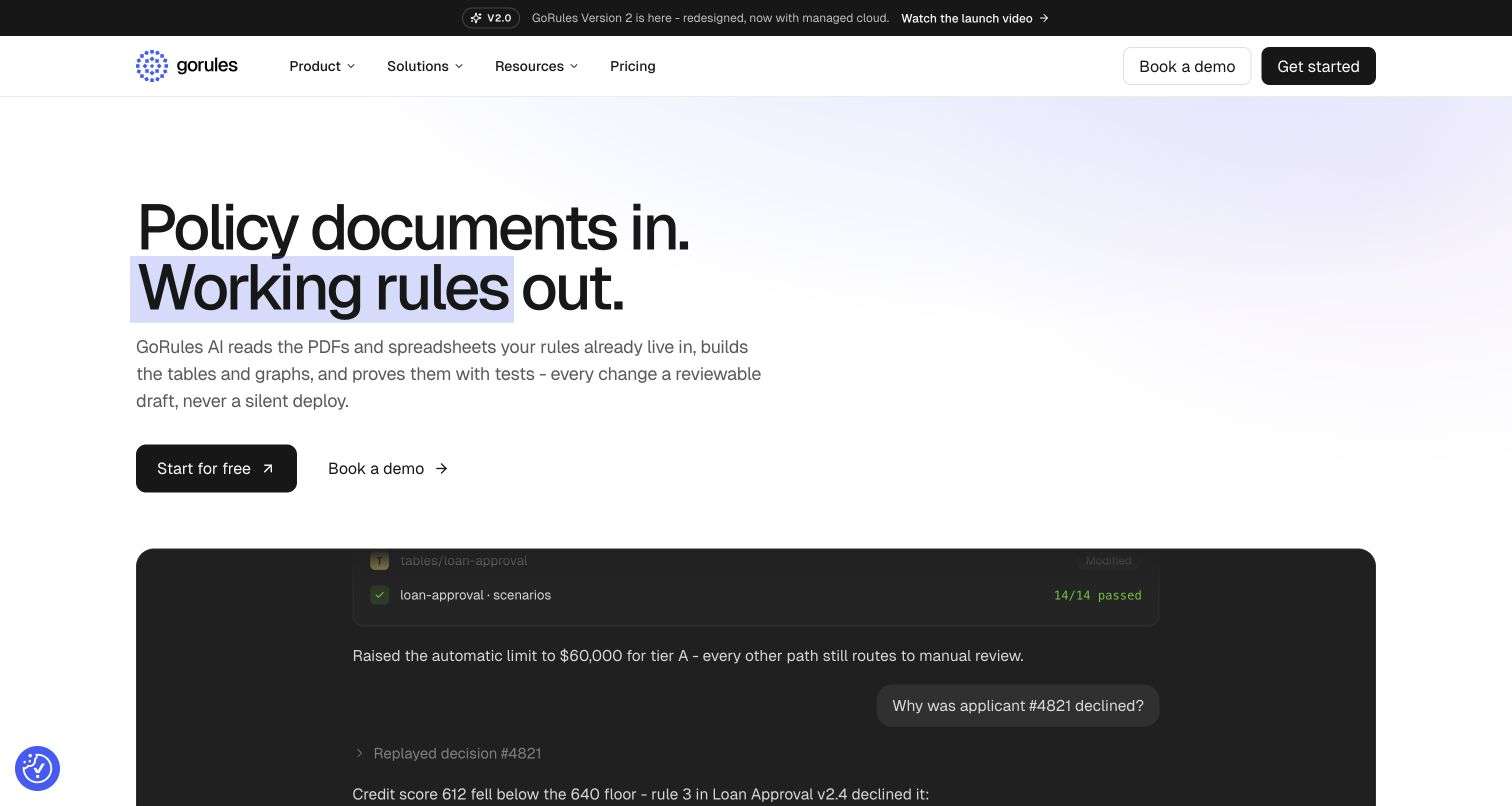Click the Policy documents in. headline

pyautogui.click(x=413, y=228)
